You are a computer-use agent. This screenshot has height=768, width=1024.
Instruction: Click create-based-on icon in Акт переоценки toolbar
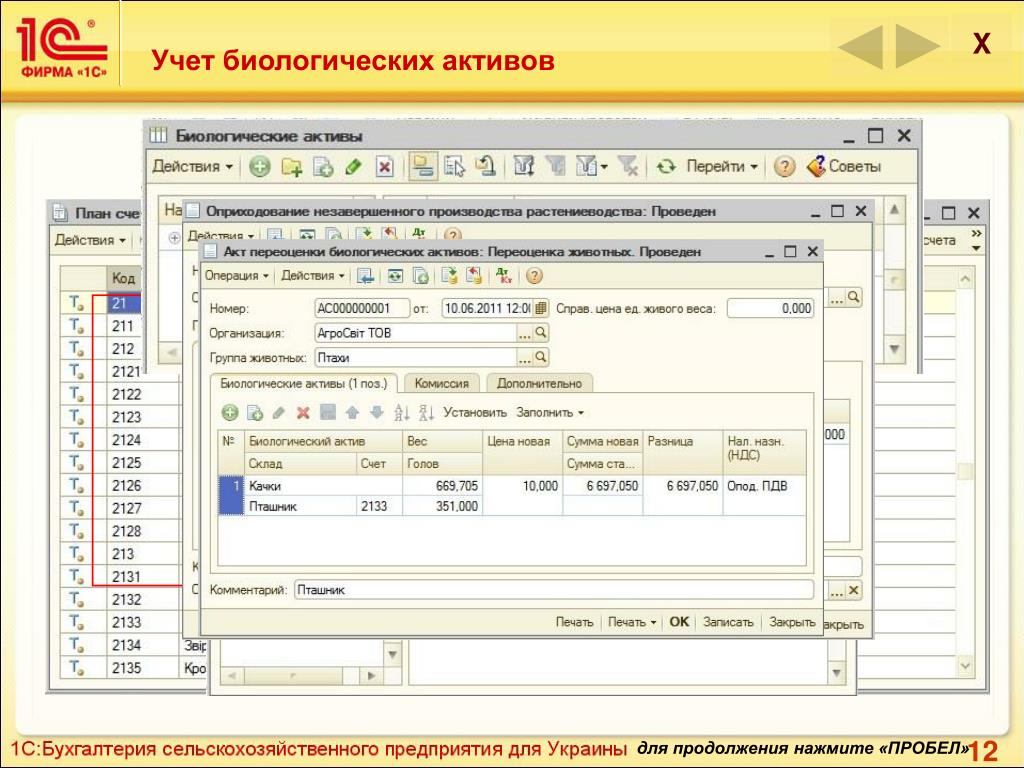(x=449, y=276)
